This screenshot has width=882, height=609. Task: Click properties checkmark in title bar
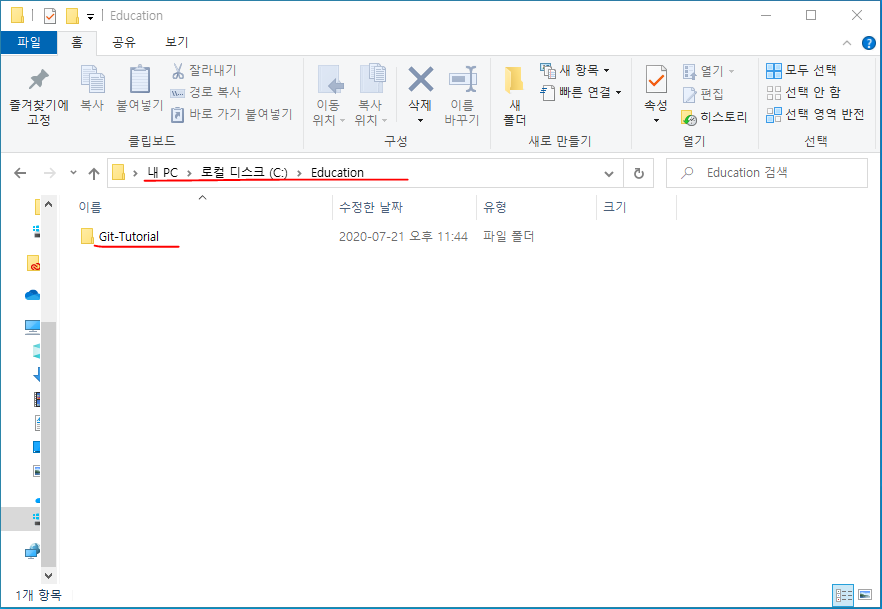(50, 16)
